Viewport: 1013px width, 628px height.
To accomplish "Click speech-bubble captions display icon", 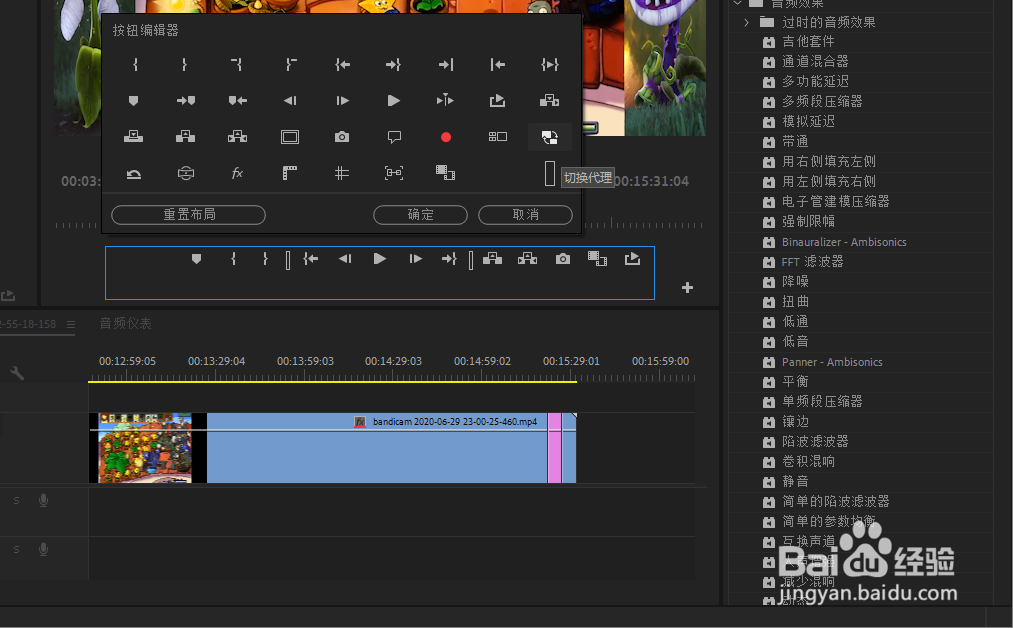I will click(x=394, y=137).
